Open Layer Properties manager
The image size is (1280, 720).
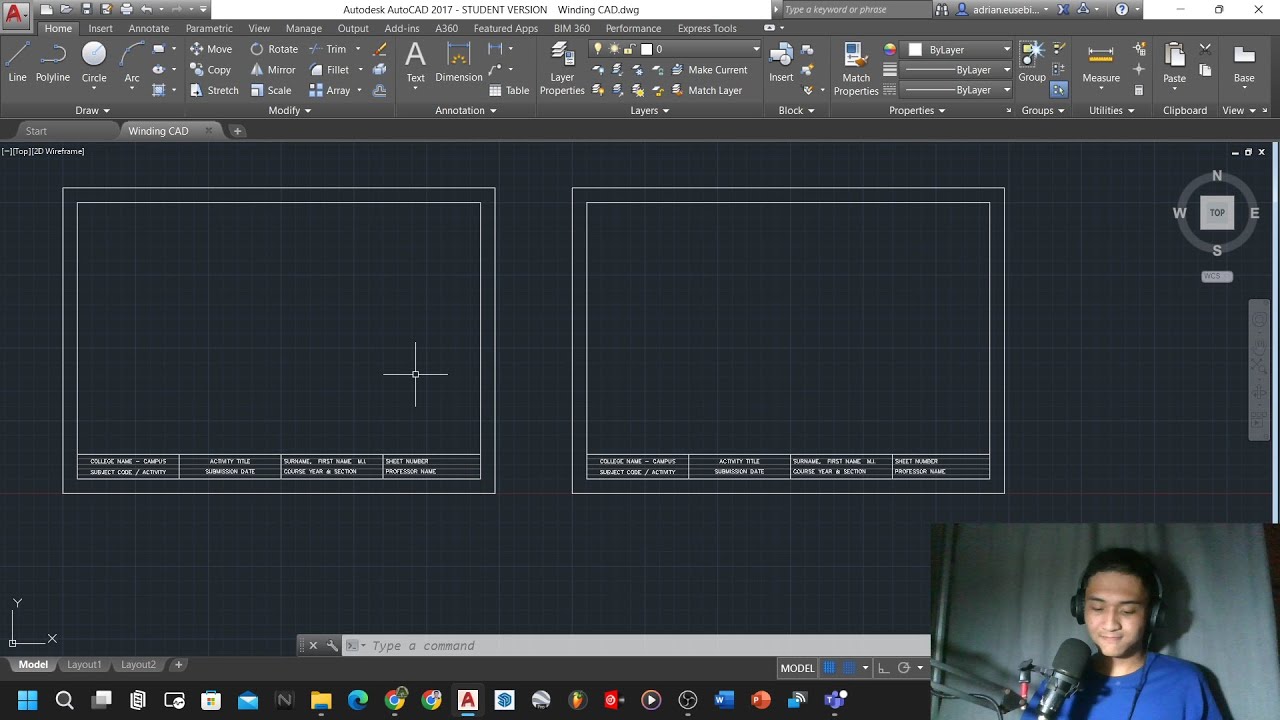click(x=562, y=69)
